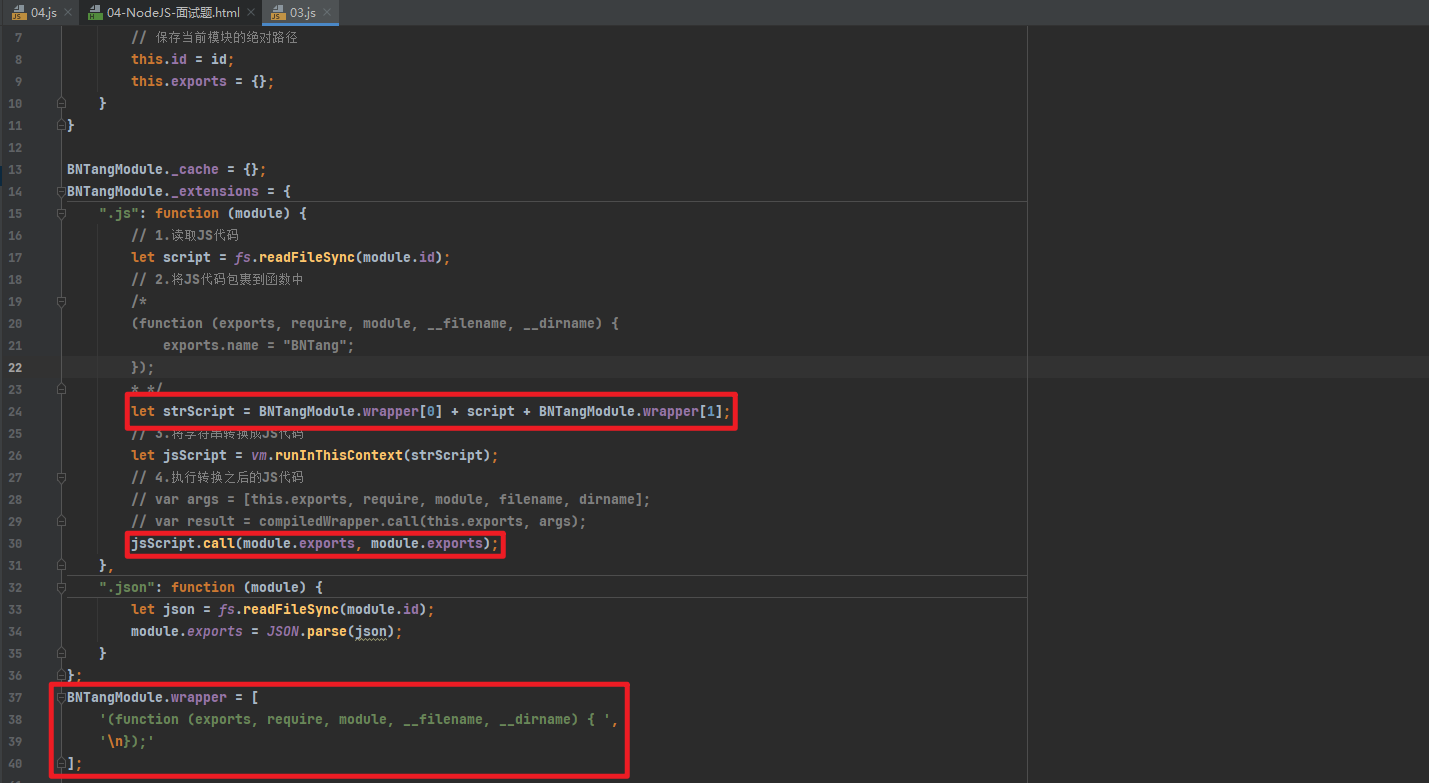Click line number 30 in the gutter
This screenshot has width=1429, height=783.
15,543
